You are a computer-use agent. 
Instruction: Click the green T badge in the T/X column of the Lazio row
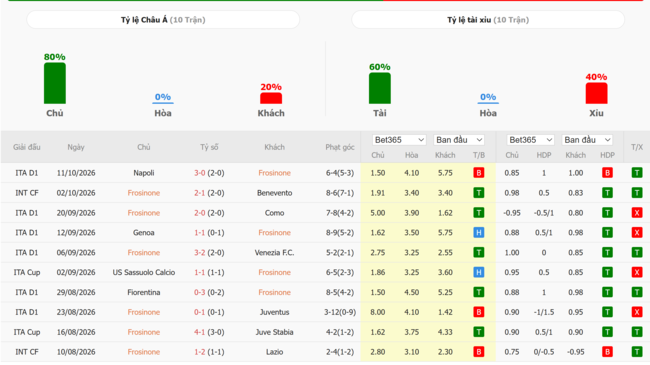tap(637, 352)
